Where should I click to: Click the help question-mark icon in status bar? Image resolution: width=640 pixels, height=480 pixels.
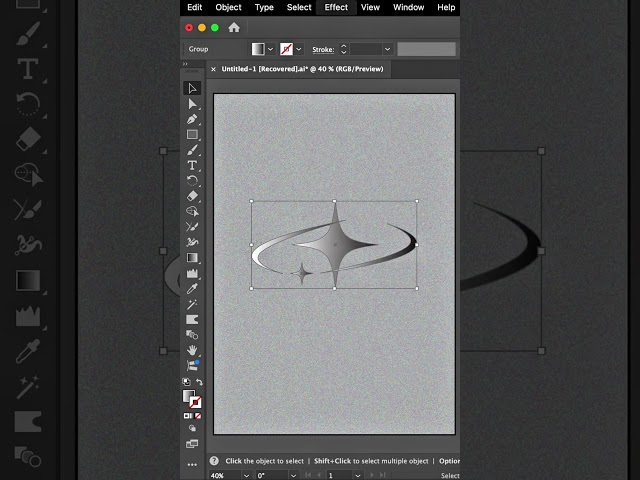click(214, 461)
